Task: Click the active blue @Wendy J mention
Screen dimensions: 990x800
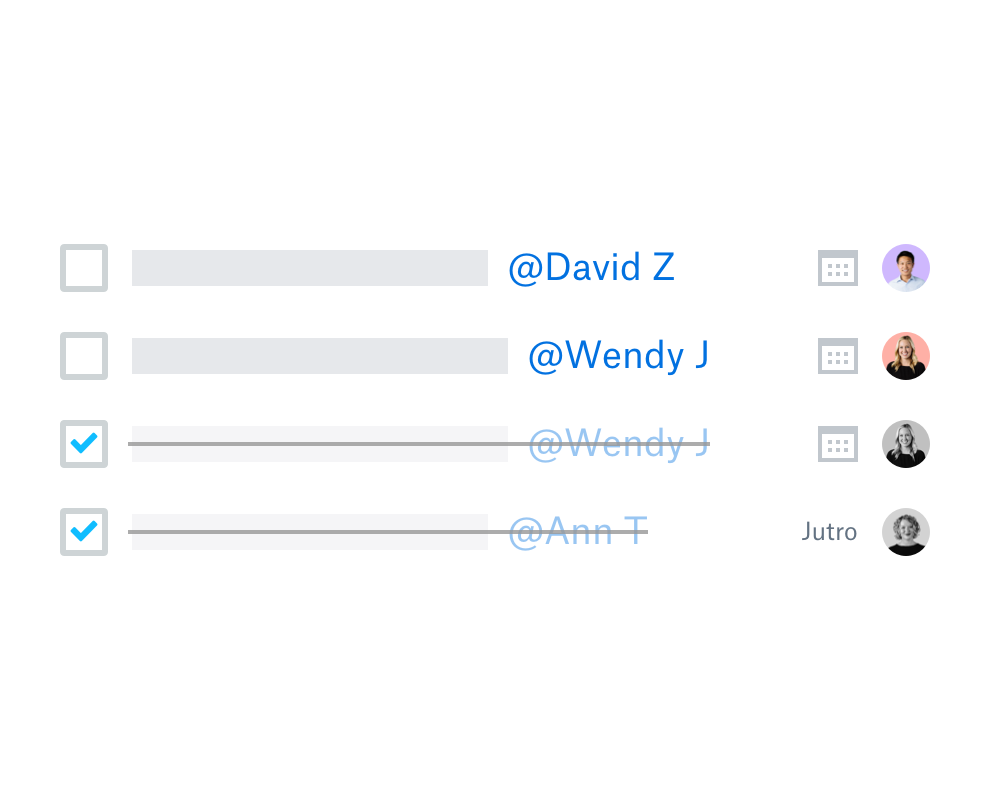Action: (x=618, y=355)
